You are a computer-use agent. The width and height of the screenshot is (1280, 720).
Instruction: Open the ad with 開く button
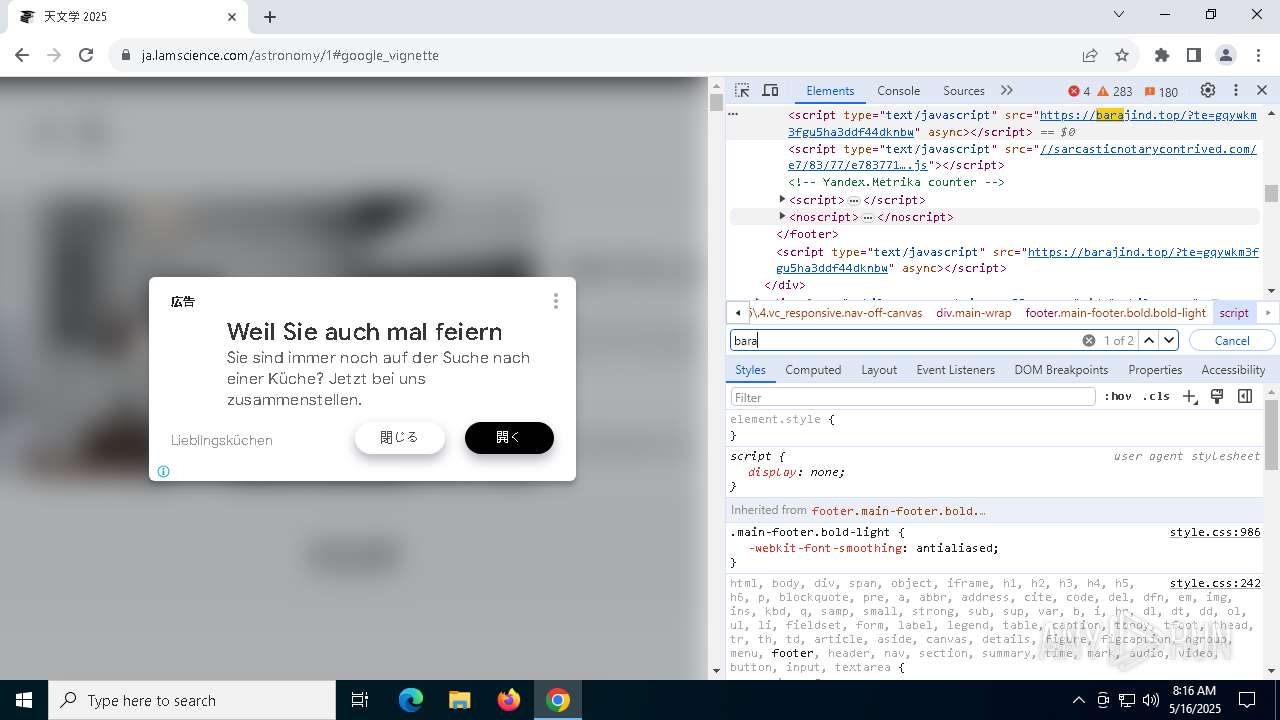[509, 437]
